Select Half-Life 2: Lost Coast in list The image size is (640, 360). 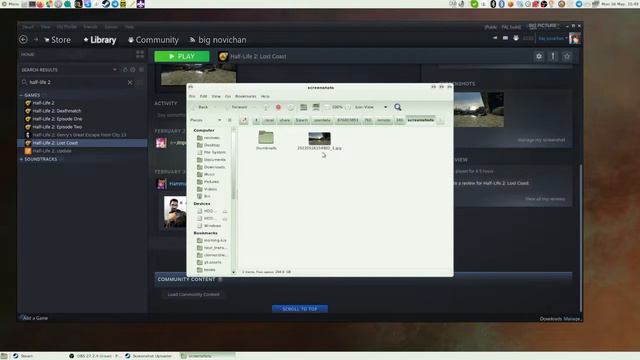tap(82, 143)
